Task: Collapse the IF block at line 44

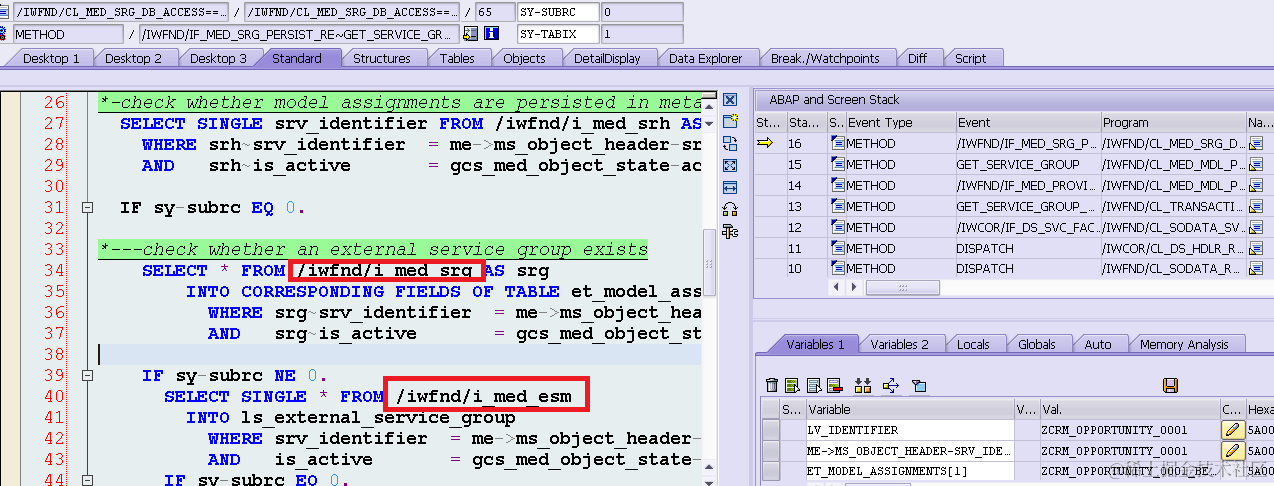Action: [x=88, y=480]
